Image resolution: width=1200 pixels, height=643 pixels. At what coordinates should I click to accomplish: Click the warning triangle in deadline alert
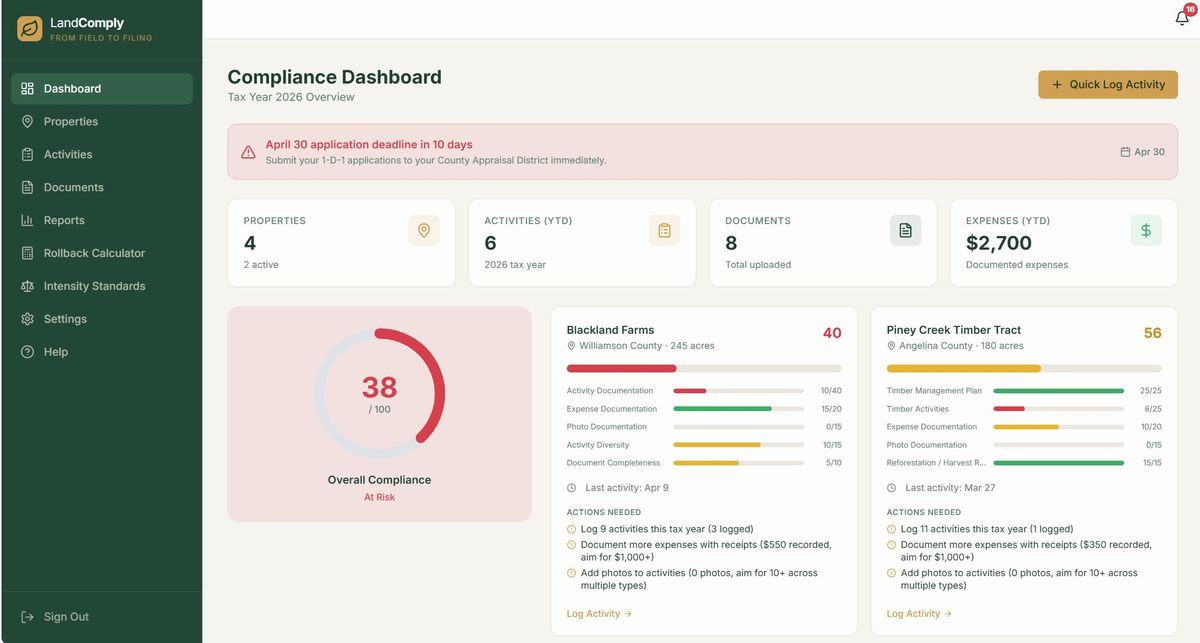coord(248,152)
